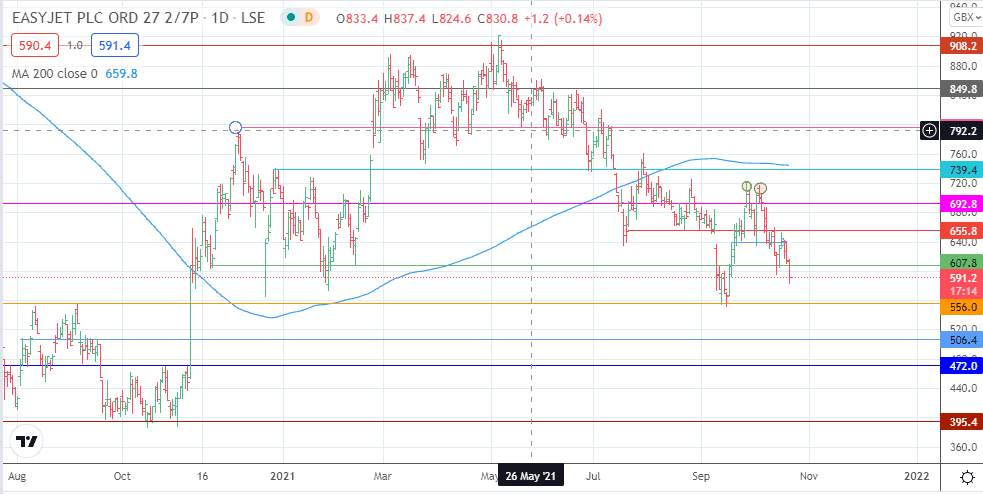Click the magenta 692.8 price label
Viewport: 983px width, 494px height.
click(x=962, y=203)
